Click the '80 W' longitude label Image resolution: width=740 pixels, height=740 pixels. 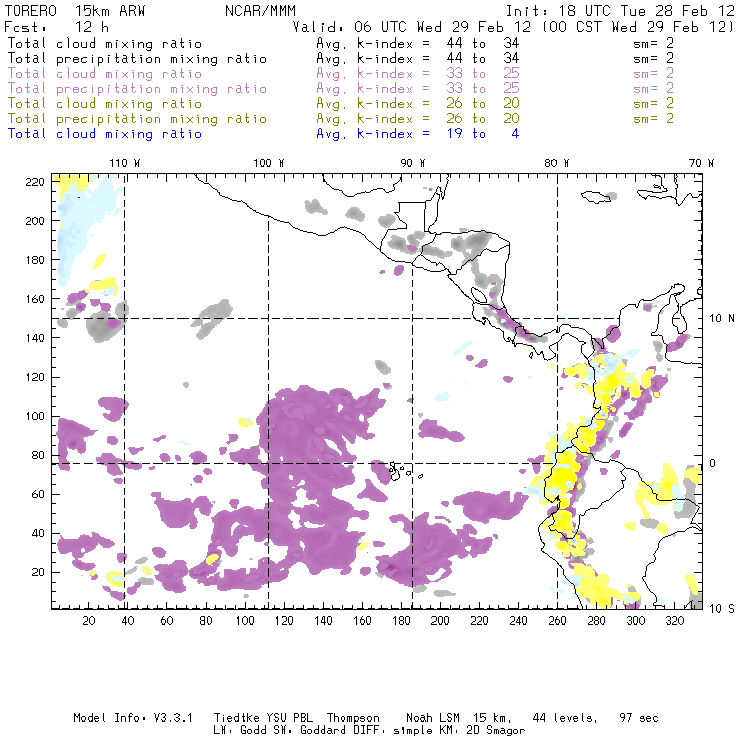point(557,163)
